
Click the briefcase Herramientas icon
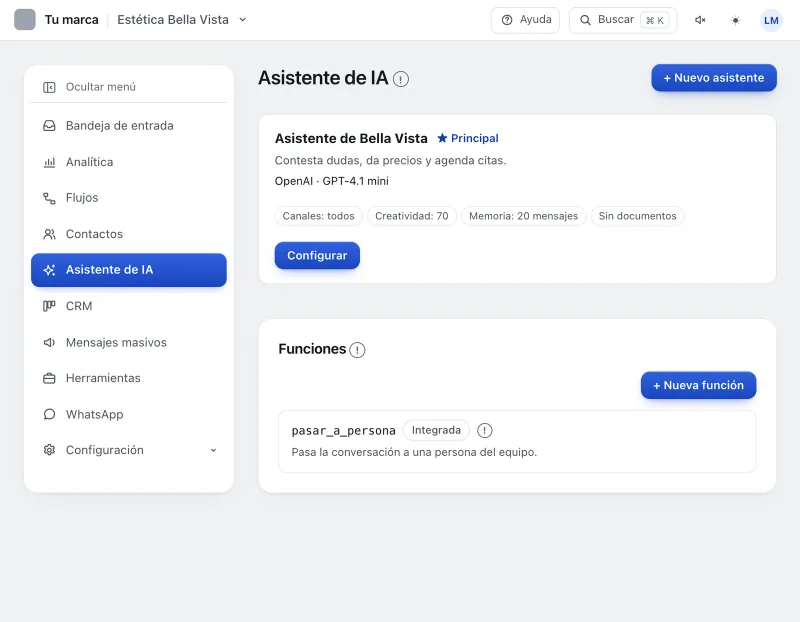tap(49, 379)
